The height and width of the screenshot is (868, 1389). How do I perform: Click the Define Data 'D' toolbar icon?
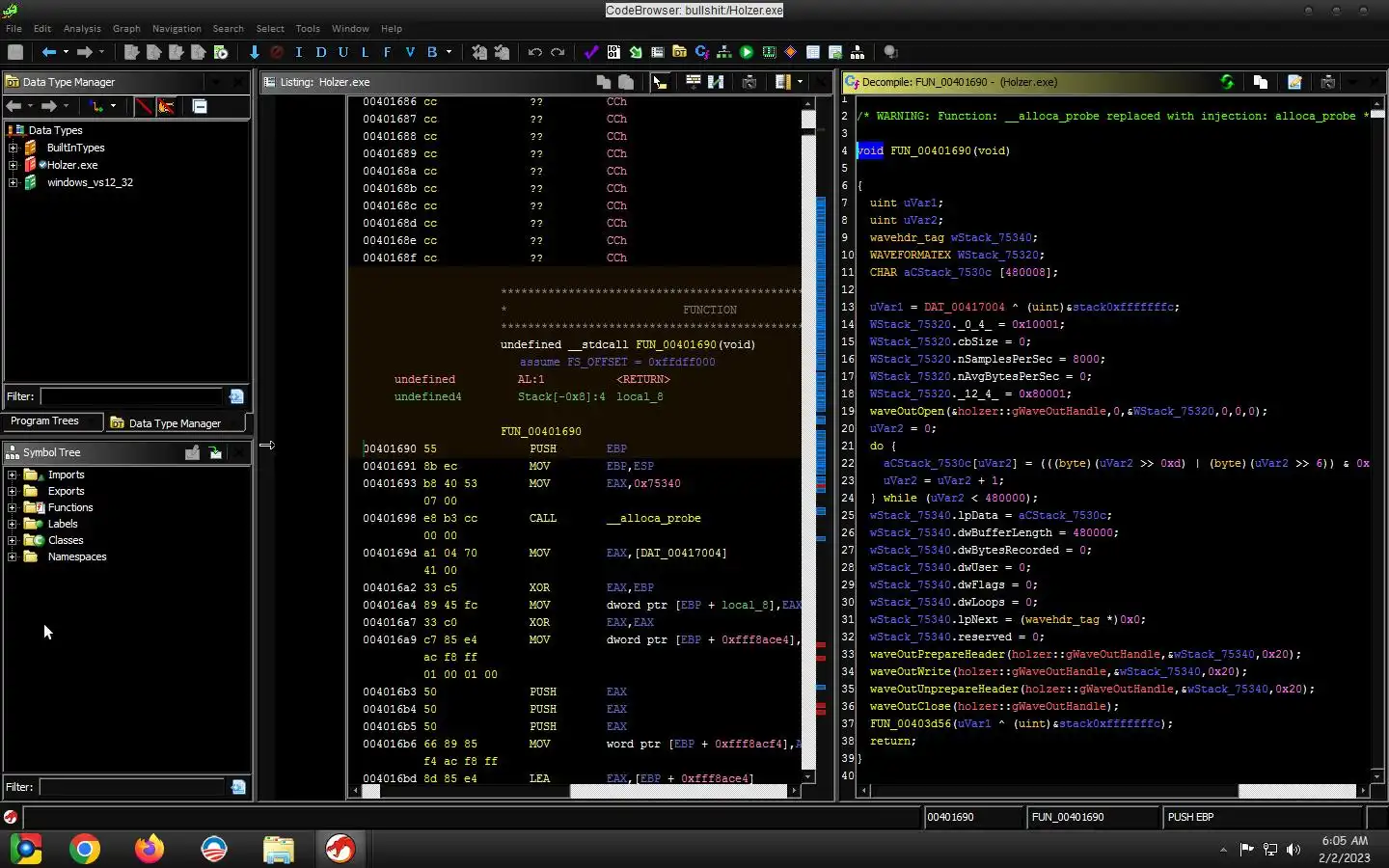point(321,52)
